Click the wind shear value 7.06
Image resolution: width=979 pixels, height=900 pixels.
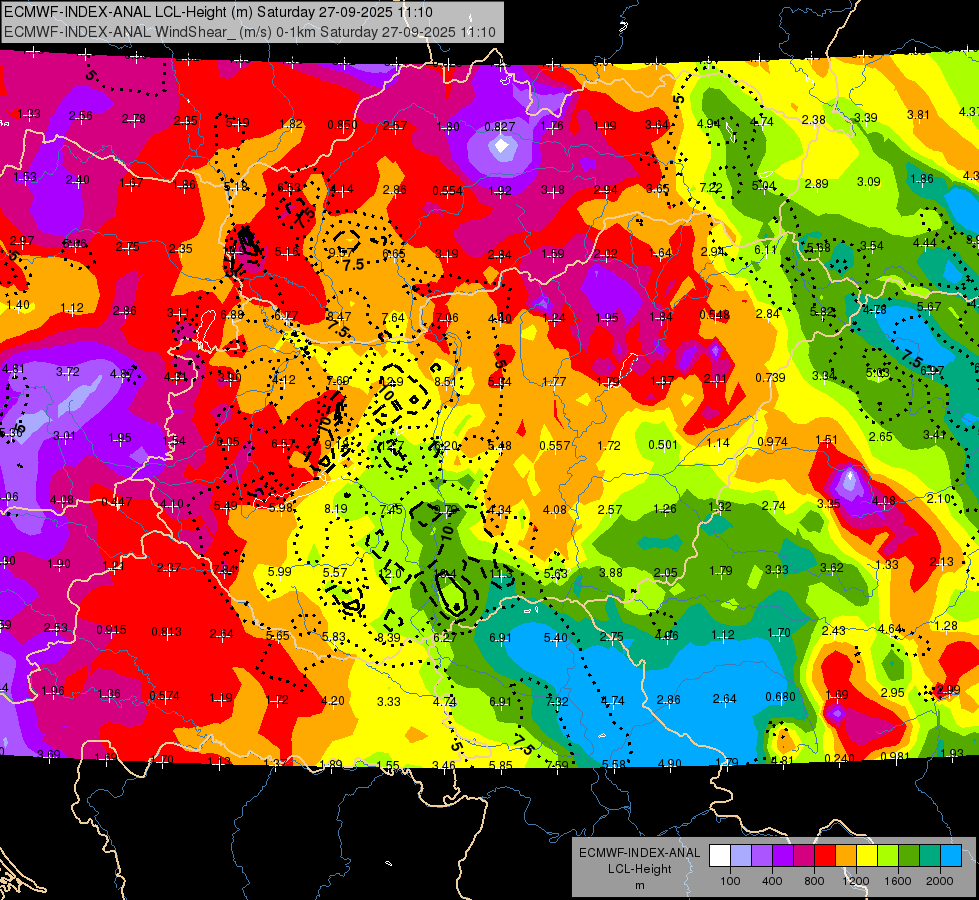point(447,318)
